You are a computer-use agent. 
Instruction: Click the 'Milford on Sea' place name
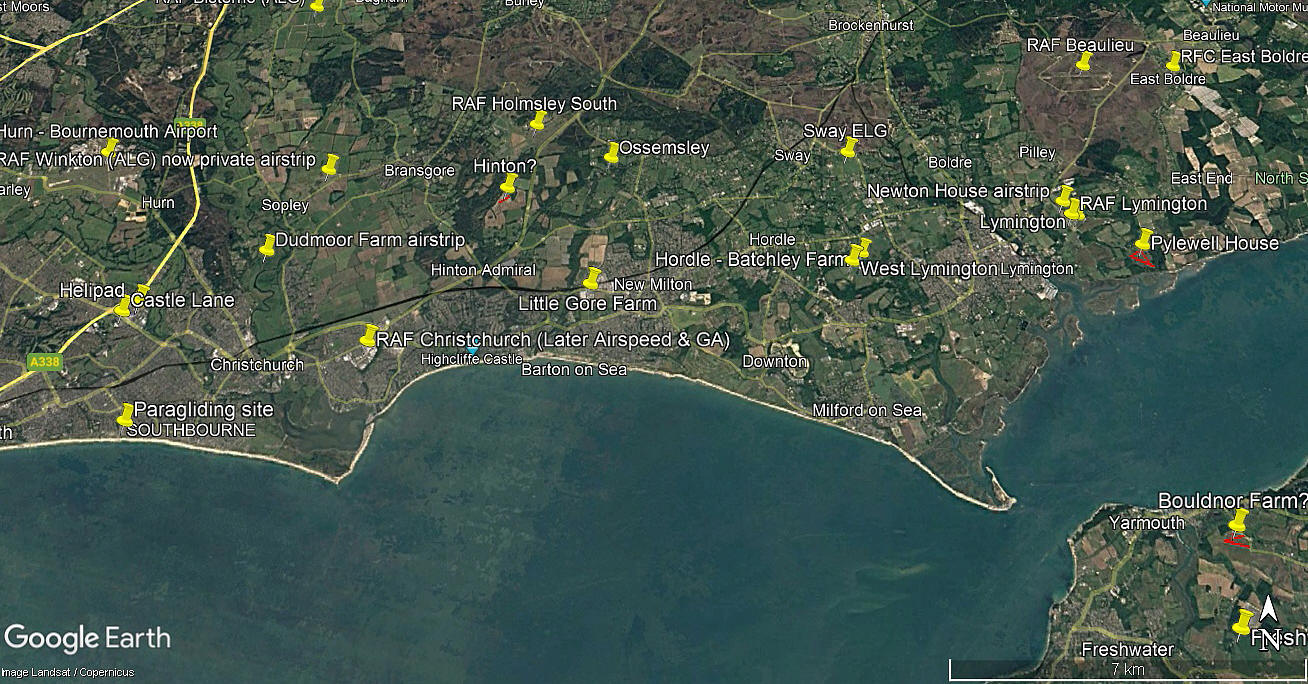[x=867, y=411]
